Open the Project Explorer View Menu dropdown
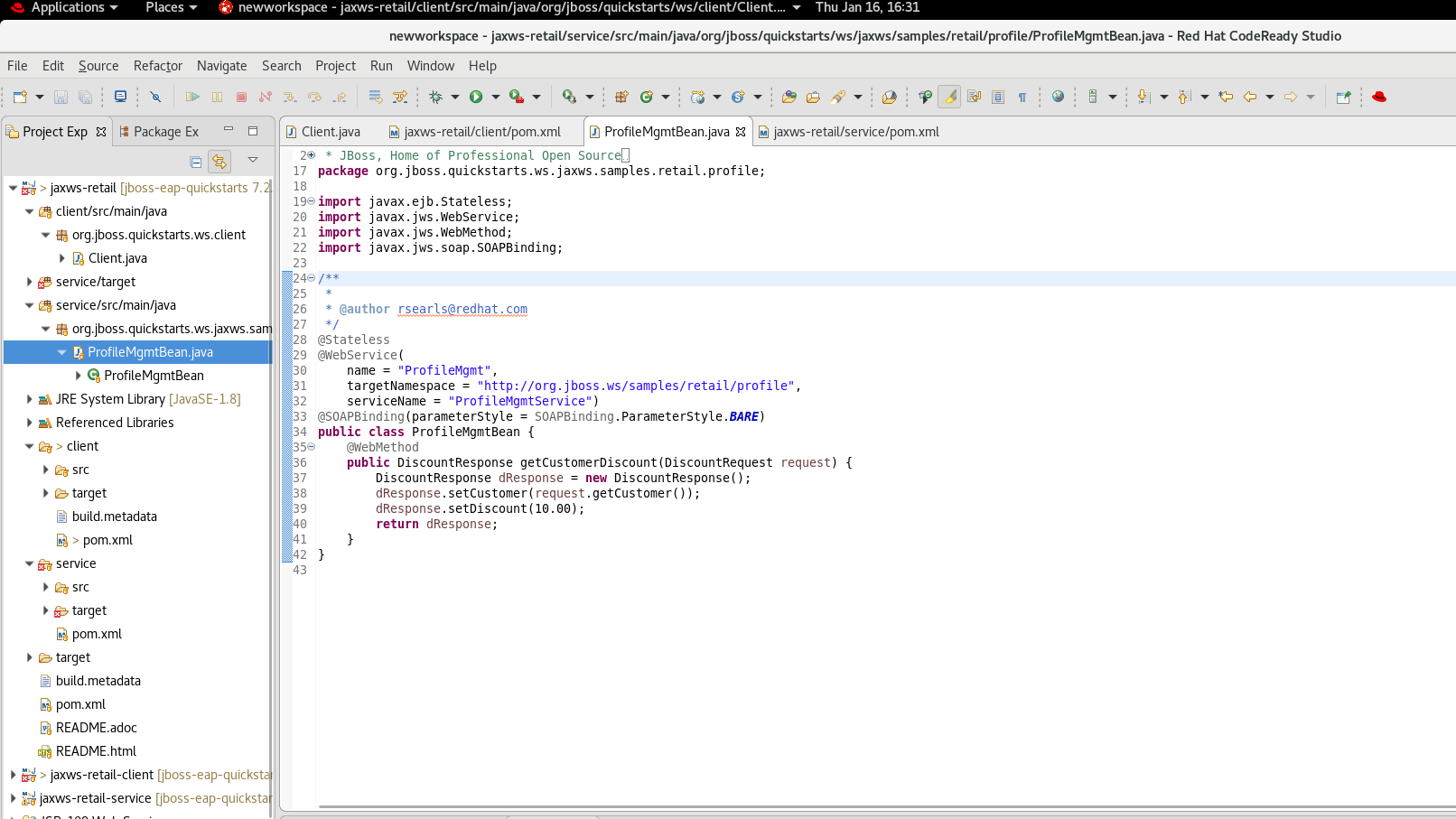Viewport: 1456px width, 819px height. 253,161
